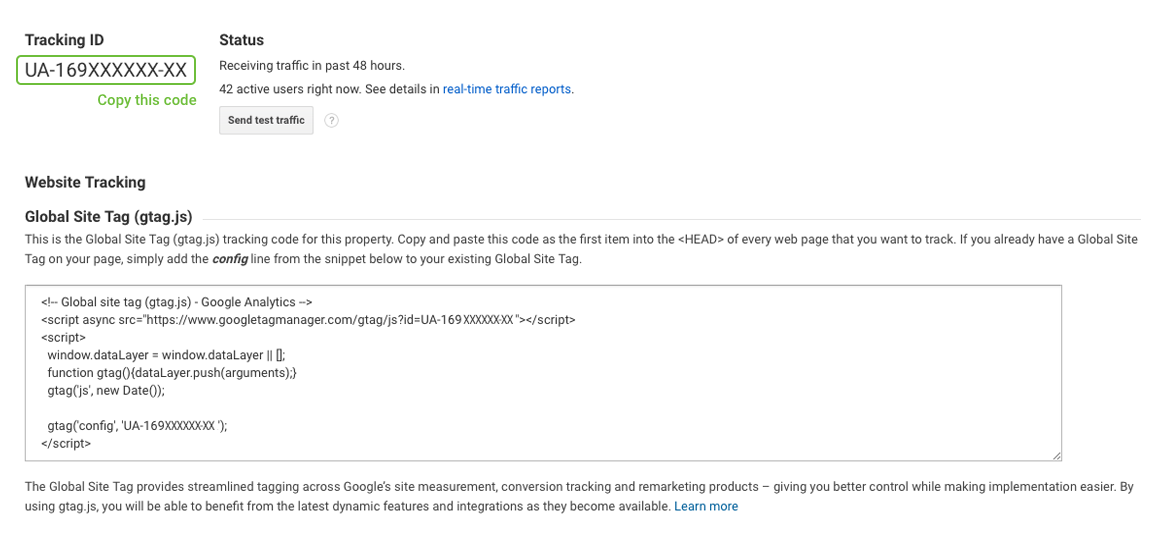Open the real-time traffic reports link
Screen dimensions: 1157x541
507,89
